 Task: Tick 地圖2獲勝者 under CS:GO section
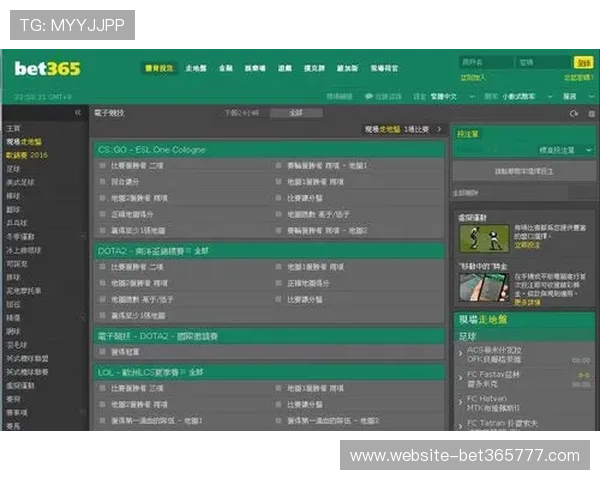click(102, 198)
